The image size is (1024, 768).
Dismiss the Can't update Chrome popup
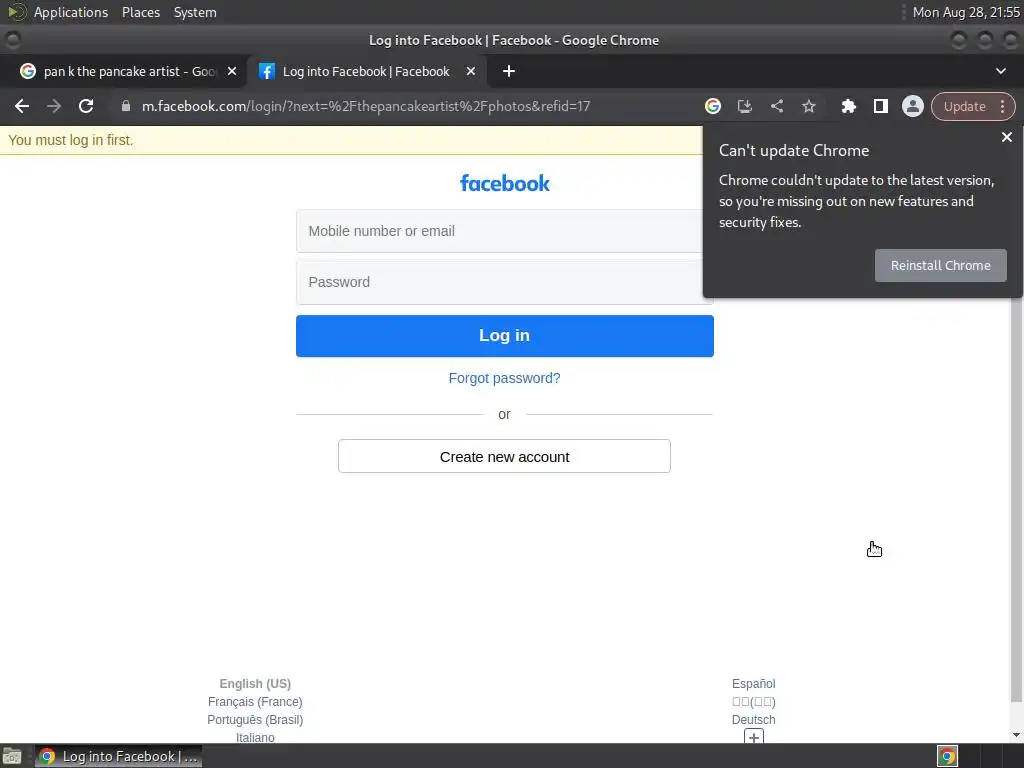point(1006,137)
